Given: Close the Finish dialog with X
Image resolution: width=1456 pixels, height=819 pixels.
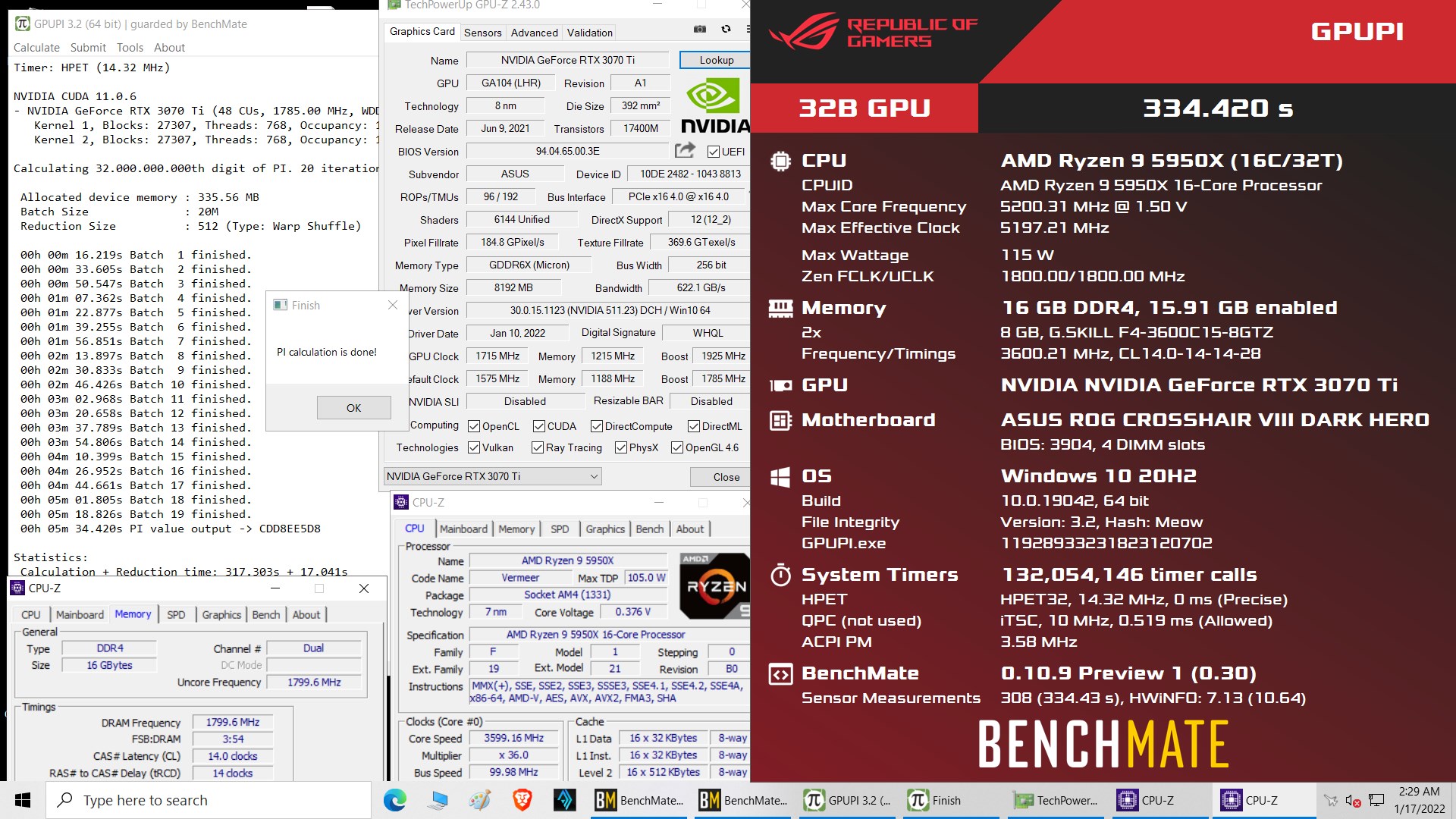Looking at the screenshot, I should click(x=392, y=305).
